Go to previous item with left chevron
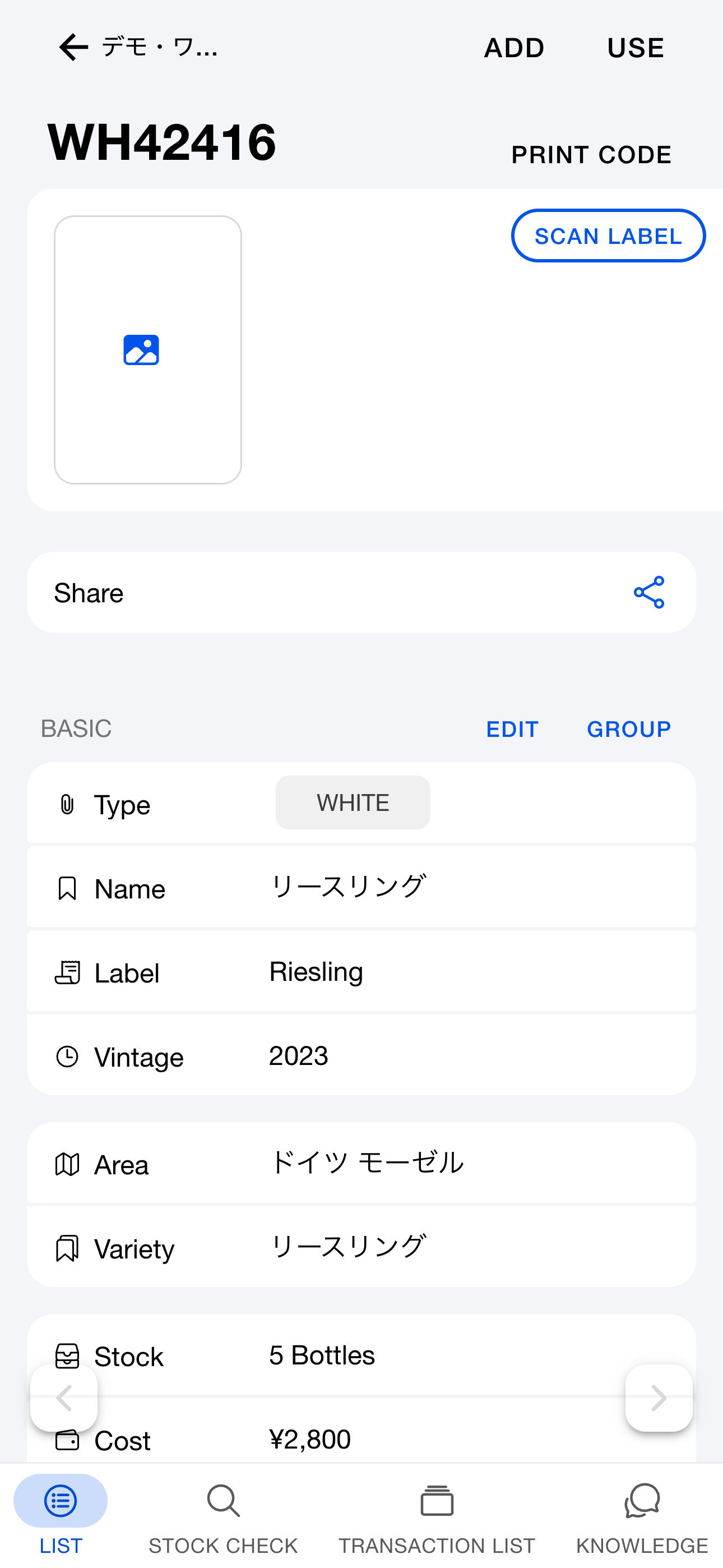The width and height of the screenshot is (723, 1568). (64, 1398)
